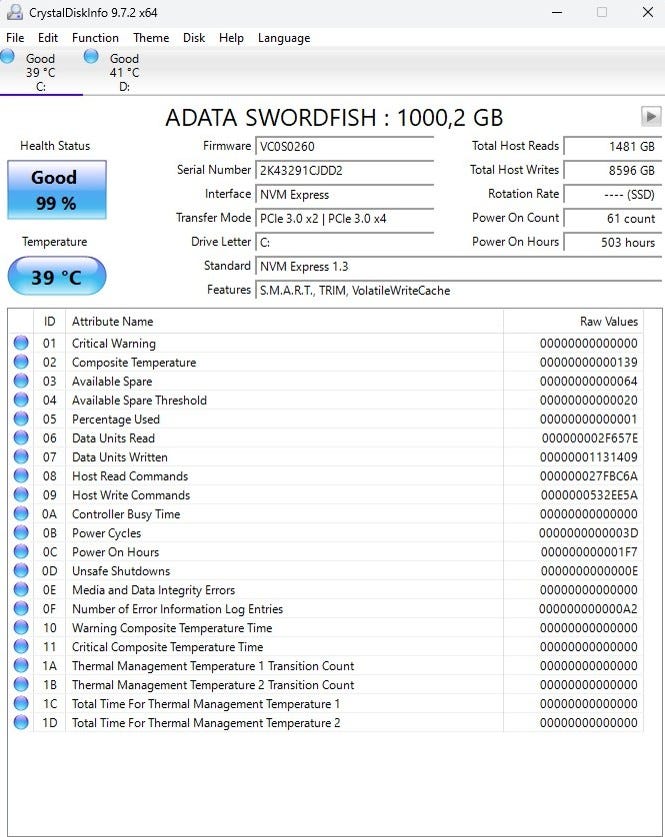Select the Percentage Used attribute name

point(116,419)
